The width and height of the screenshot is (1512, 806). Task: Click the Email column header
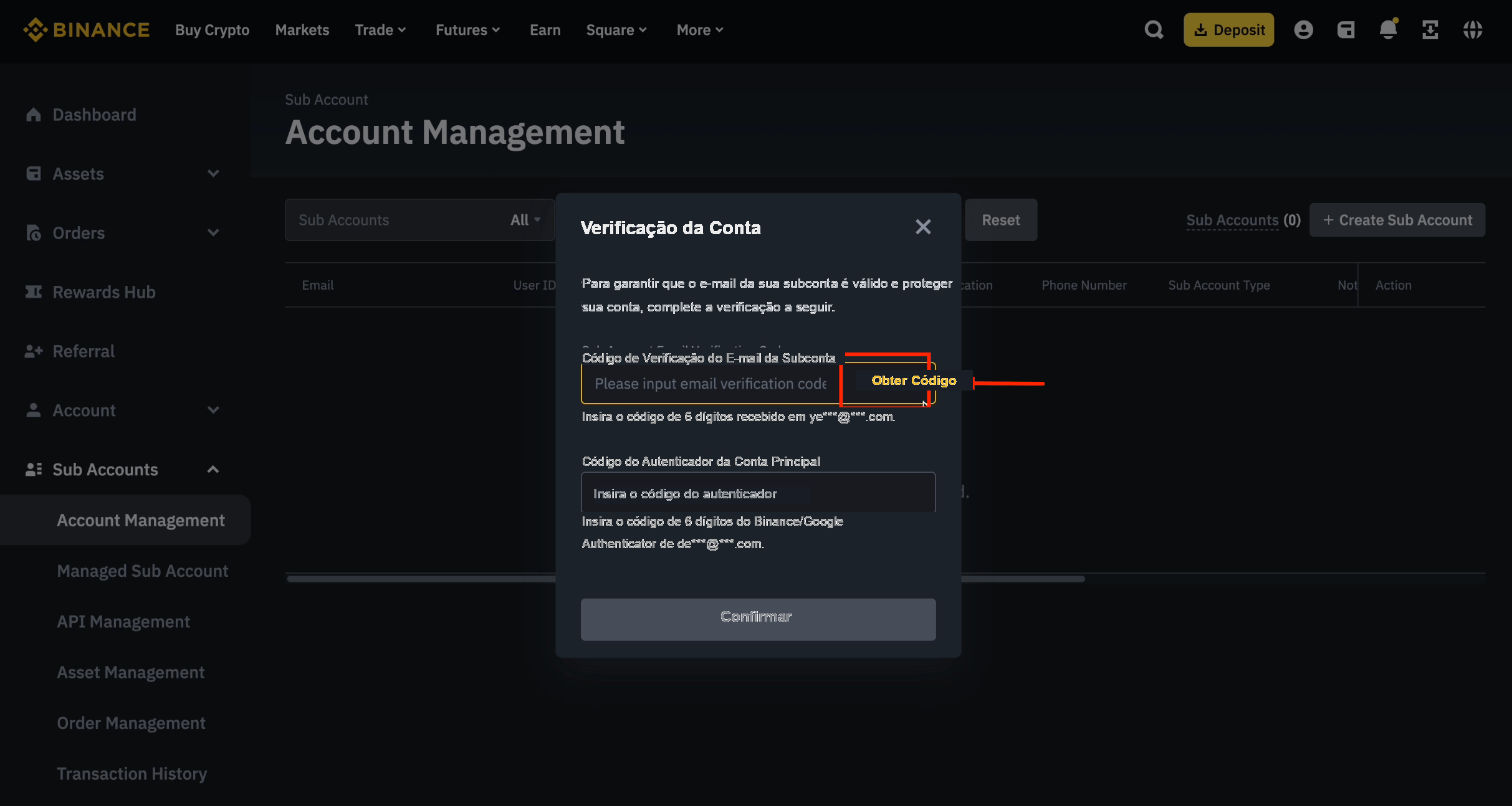coord(318,285)
